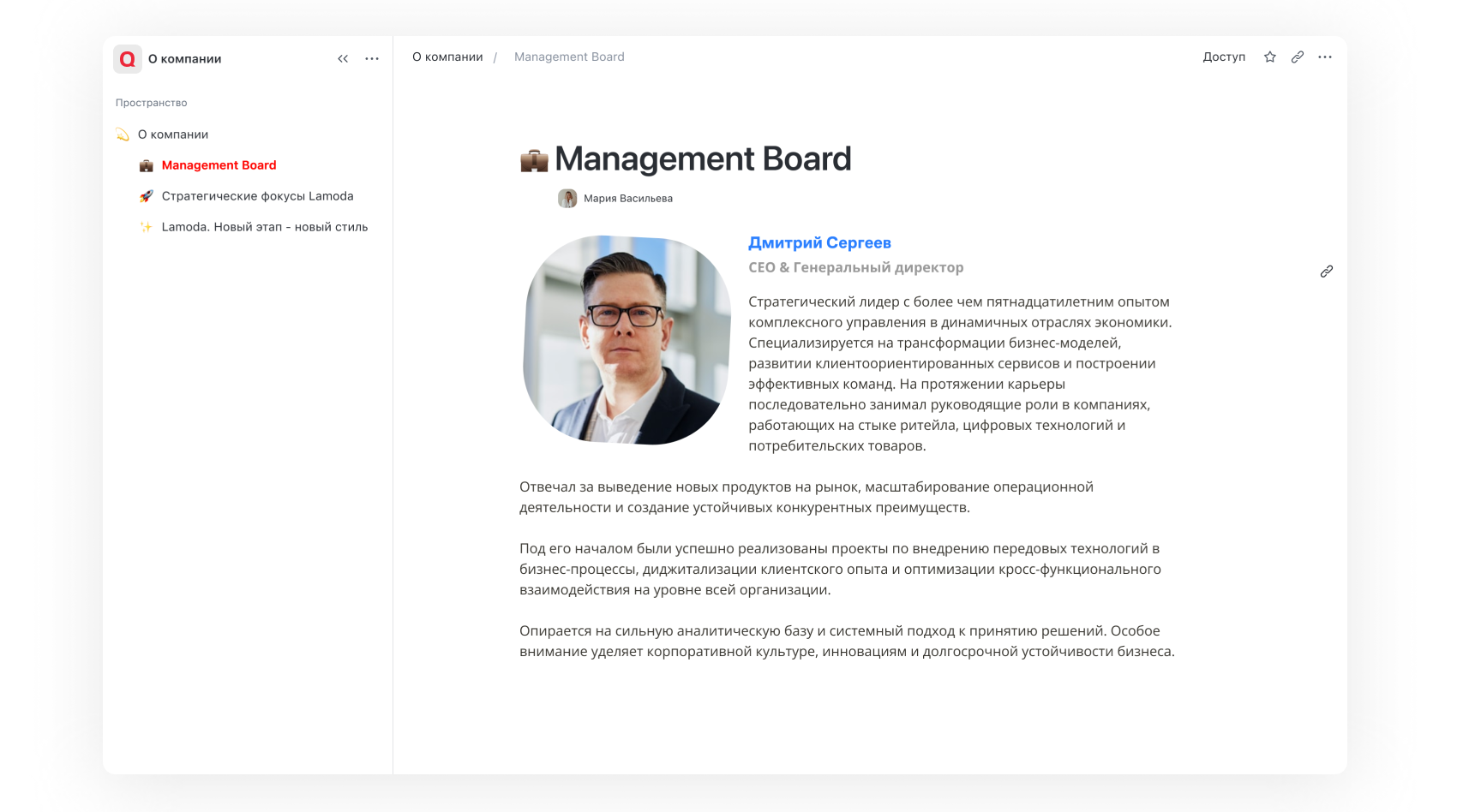Click the red workspace logo icon
This screenshot has height=812, width=1457.
tap(128, 58)
